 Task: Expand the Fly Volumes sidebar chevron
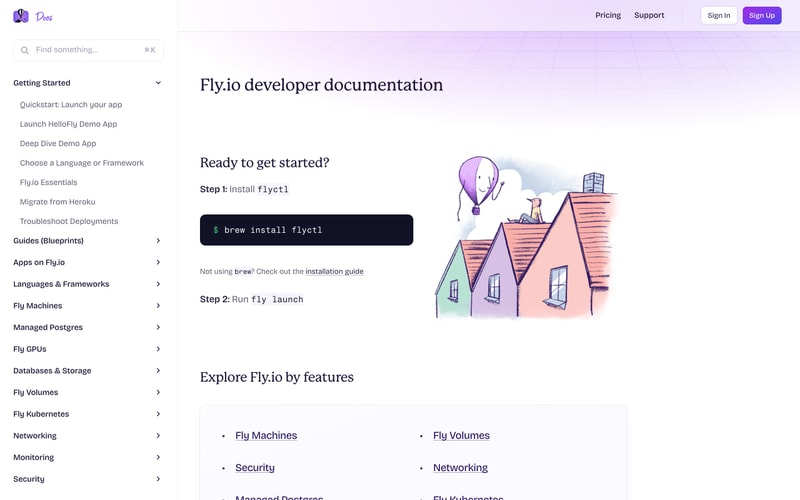pyautogui.click(x=158, y=392)
